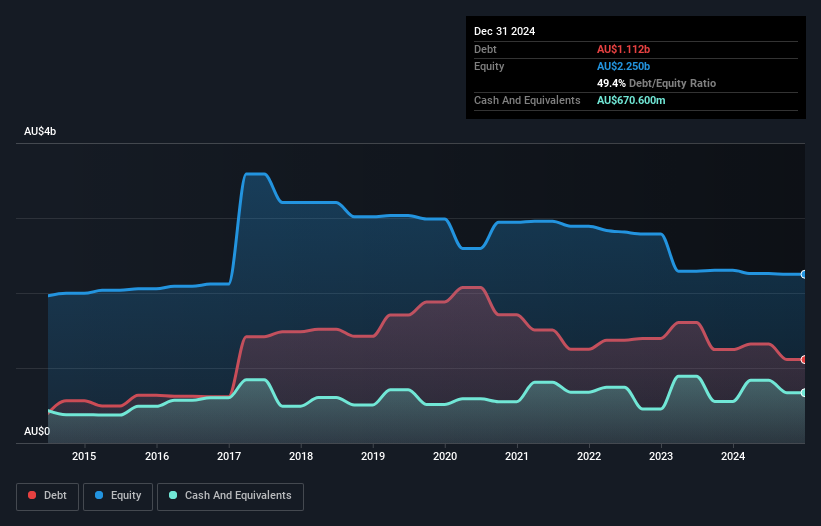Click the 2016 x-axis label
This screenshot has height=526, width=821.
coord(157,456)
